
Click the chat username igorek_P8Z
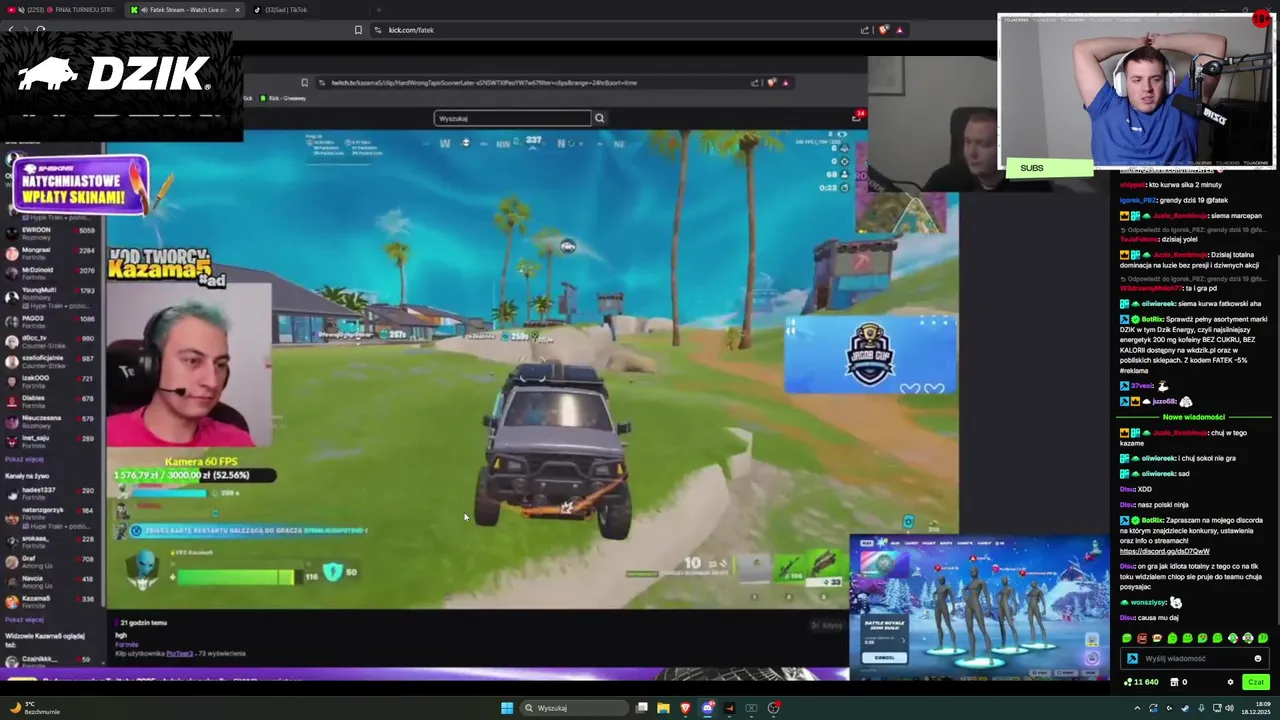(1138, 200)
